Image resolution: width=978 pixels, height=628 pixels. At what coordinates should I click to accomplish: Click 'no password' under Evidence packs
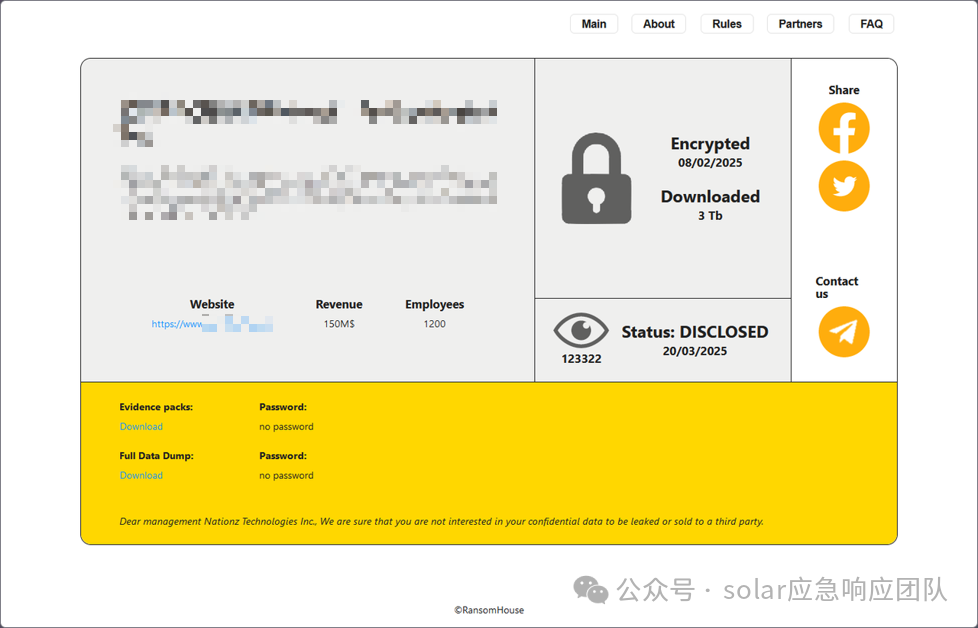click(286, 427)
